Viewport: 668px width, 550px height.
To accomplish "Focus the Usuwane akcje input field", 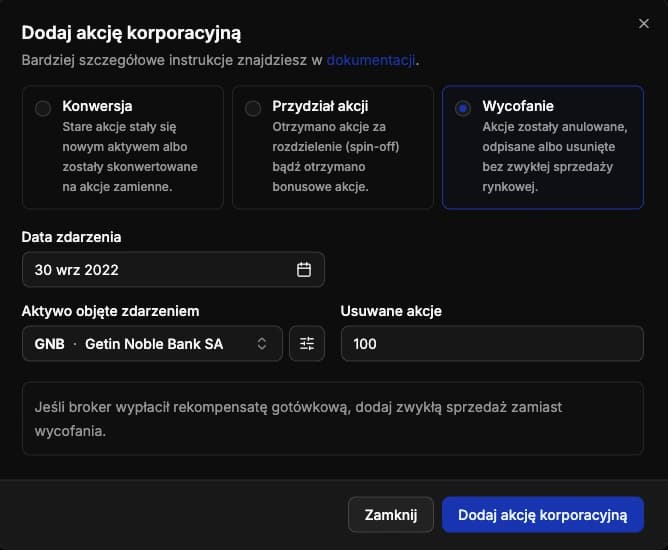I will pyautogui.click(x=492, y=343).
